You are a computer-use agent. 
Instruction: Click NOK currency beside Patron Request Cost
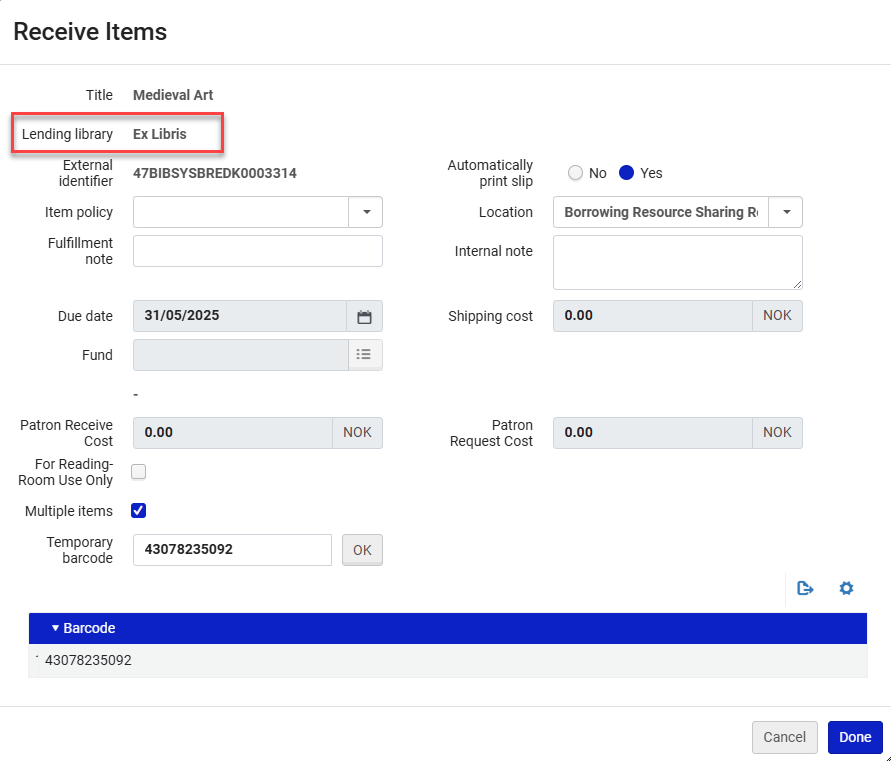777,433
